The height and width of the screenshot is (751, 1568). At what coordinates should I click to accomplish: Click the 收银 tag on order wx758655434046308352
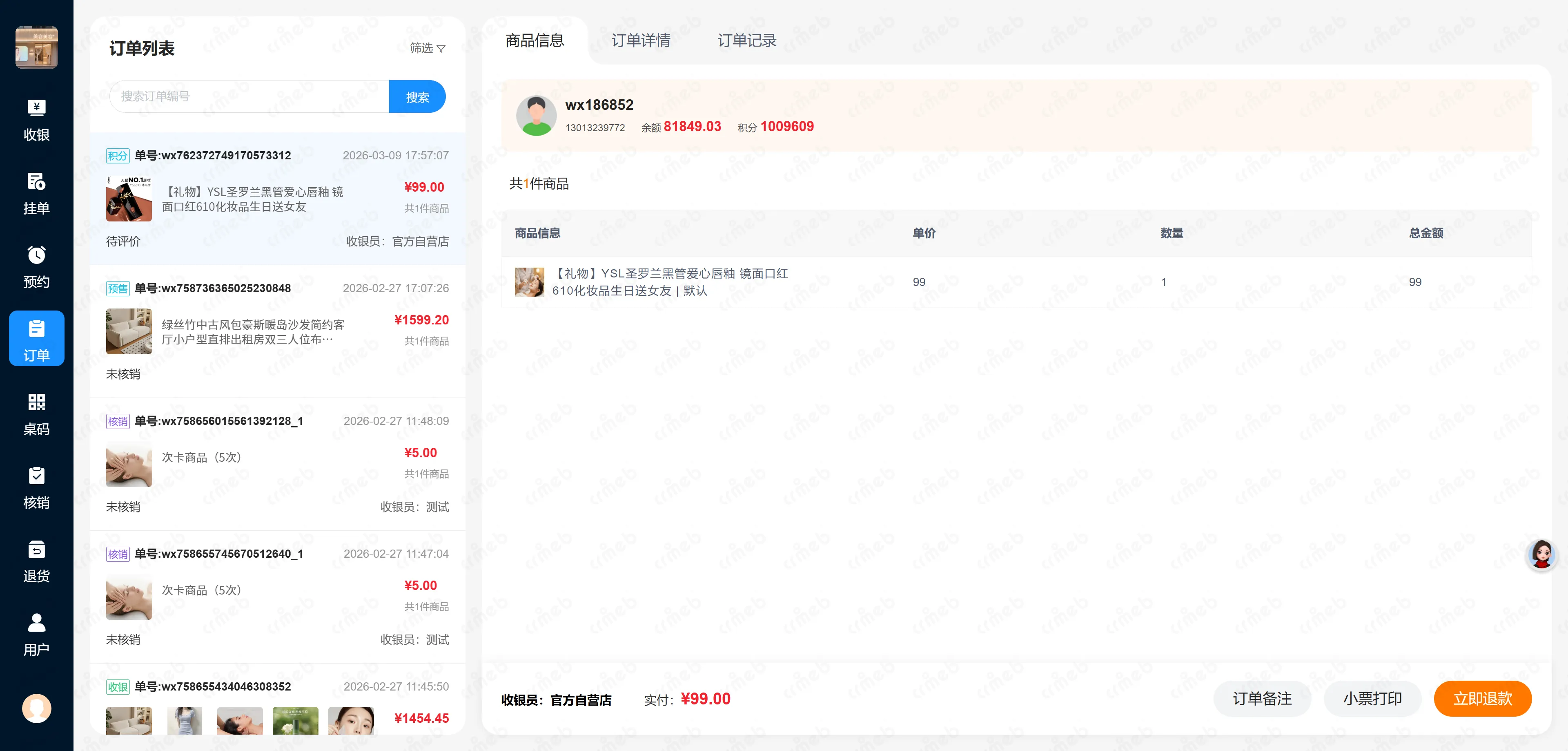[x=118, y=686]
